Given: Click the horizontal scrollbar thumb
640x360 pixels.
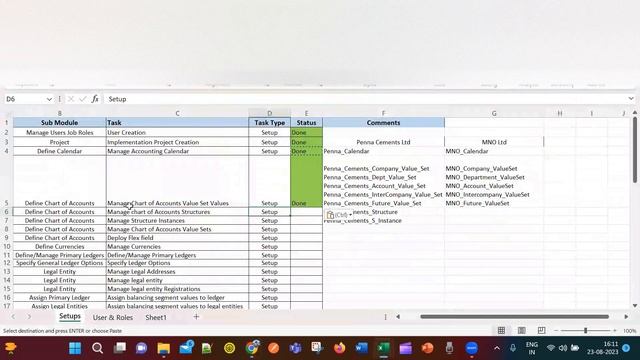Looking at the screenshot, I should tap(514, 317).
